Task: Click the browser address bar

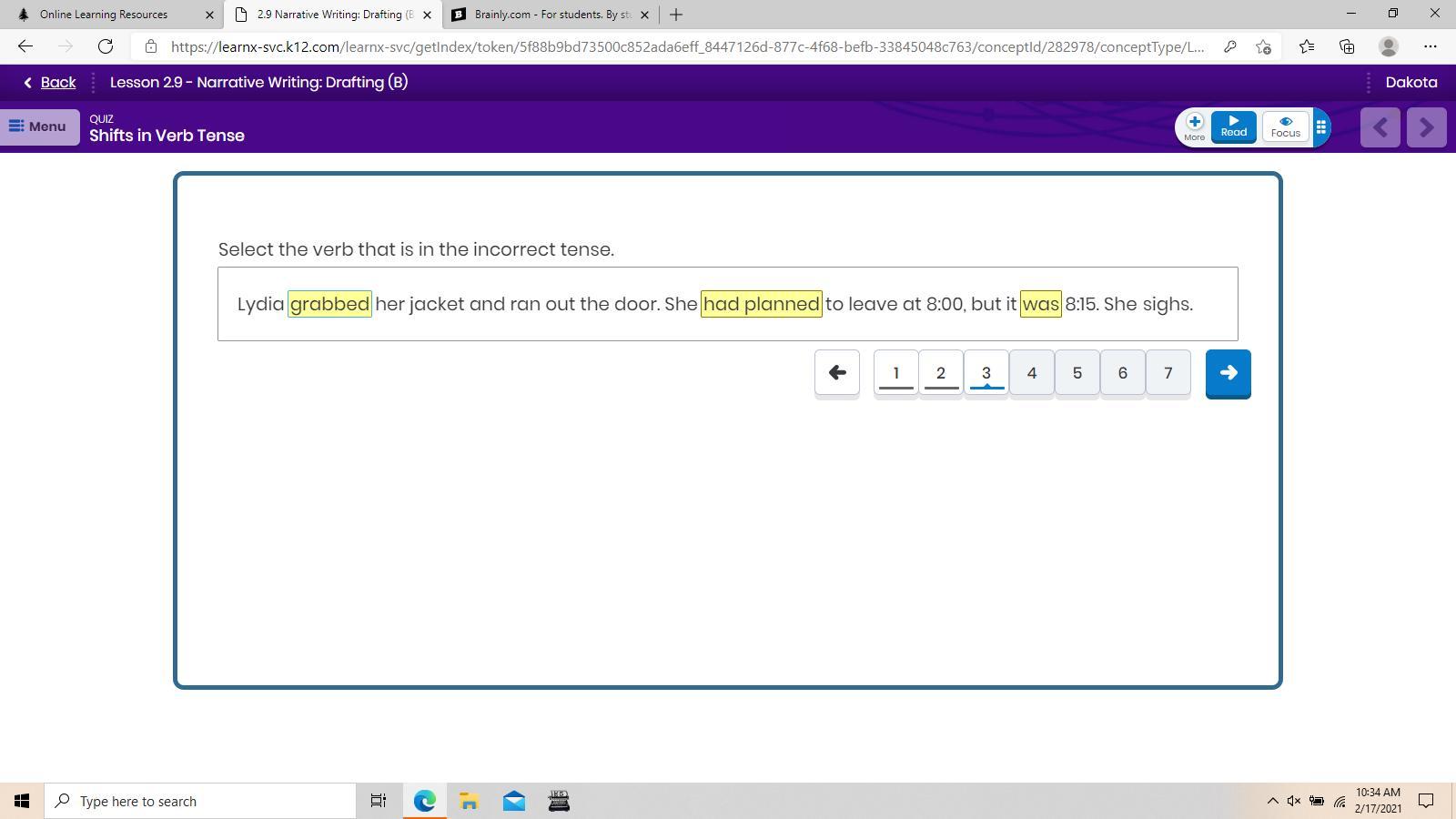Action: click(x=682, y=46)
